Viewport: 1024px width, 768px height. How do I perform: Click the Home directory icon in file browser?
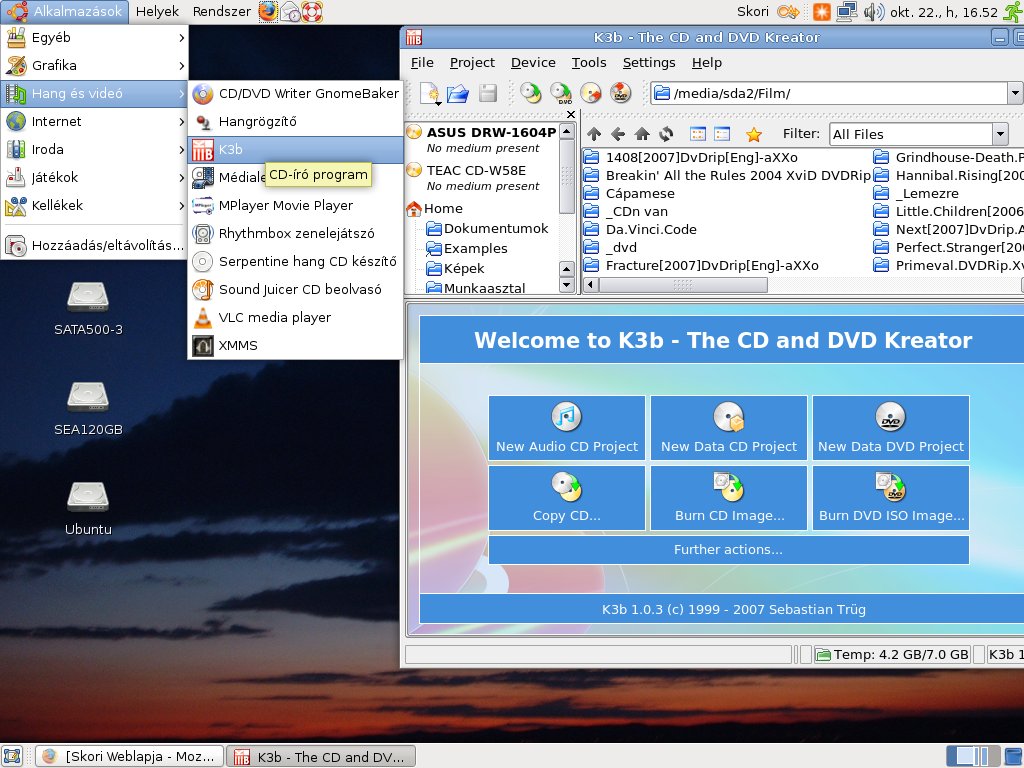coord(642,134)
